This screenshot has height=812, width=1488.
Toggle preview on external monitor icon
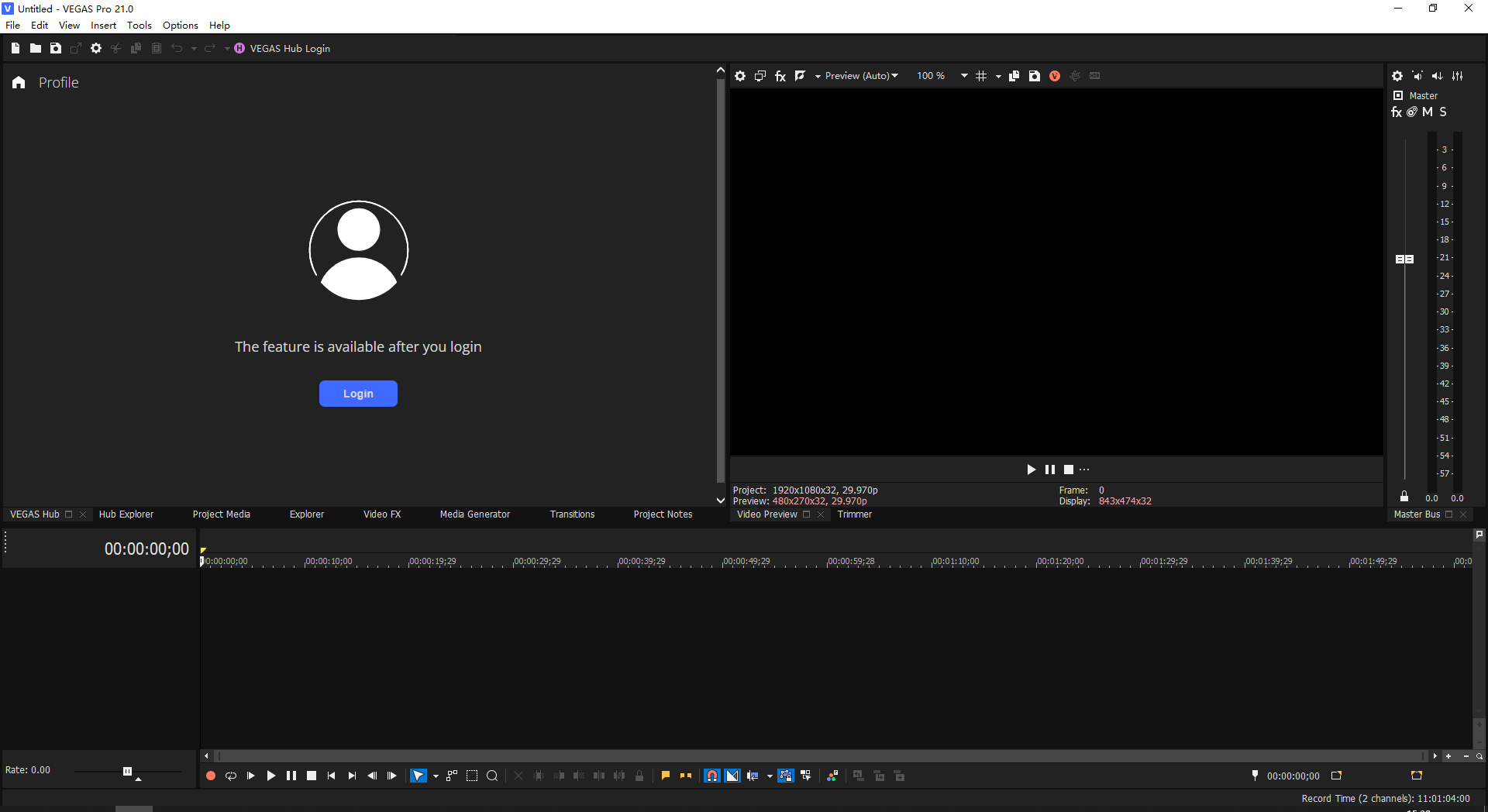pos(760,76)
